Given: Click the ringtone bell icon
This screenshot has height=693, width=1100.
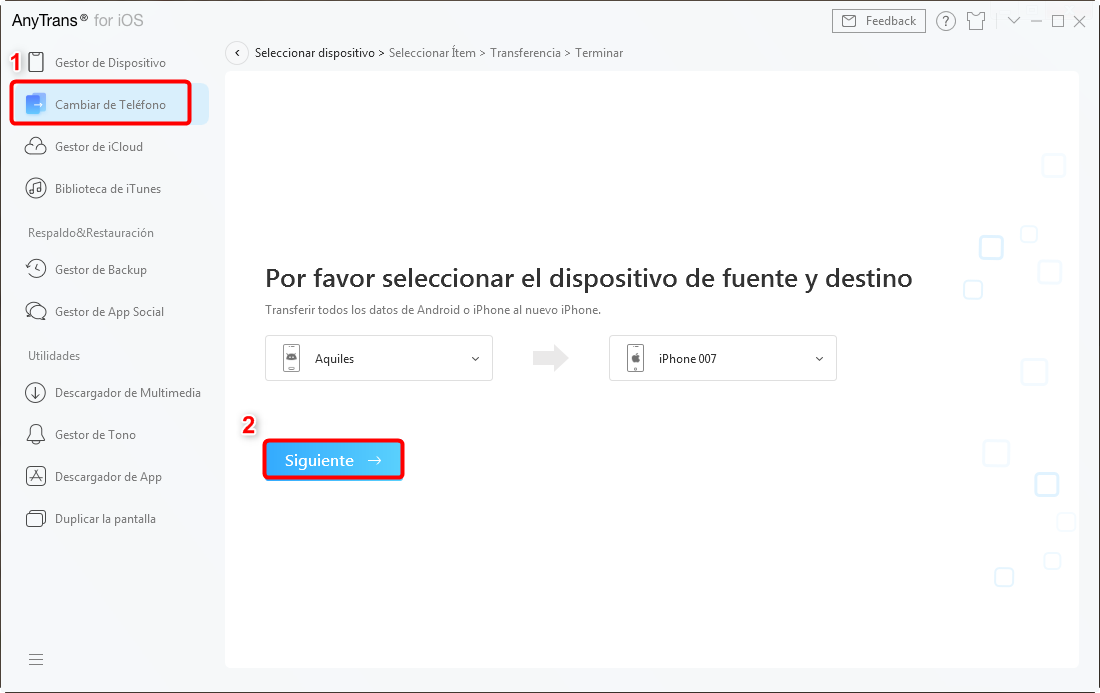Looking at the screenshot, I should click(36, 435).
